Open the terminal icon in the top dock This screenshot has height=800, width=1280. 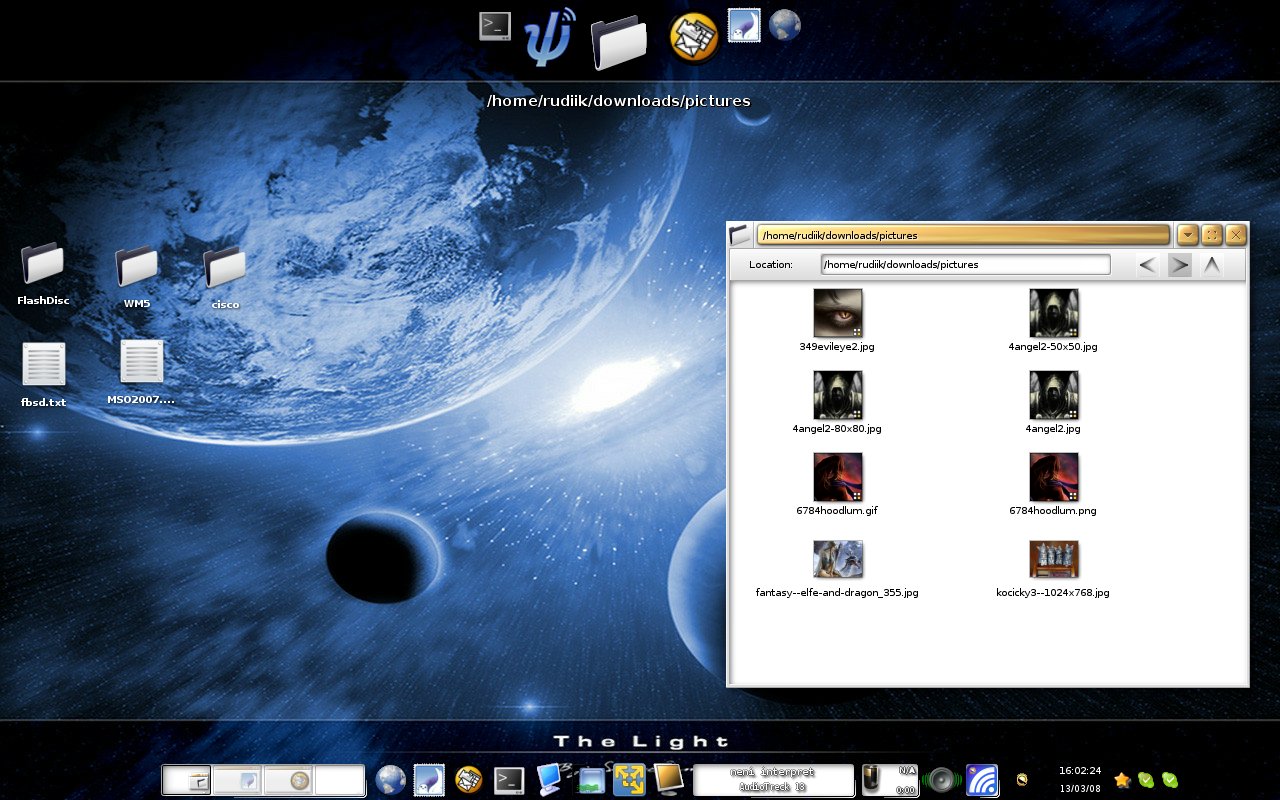tap(494, 26)
